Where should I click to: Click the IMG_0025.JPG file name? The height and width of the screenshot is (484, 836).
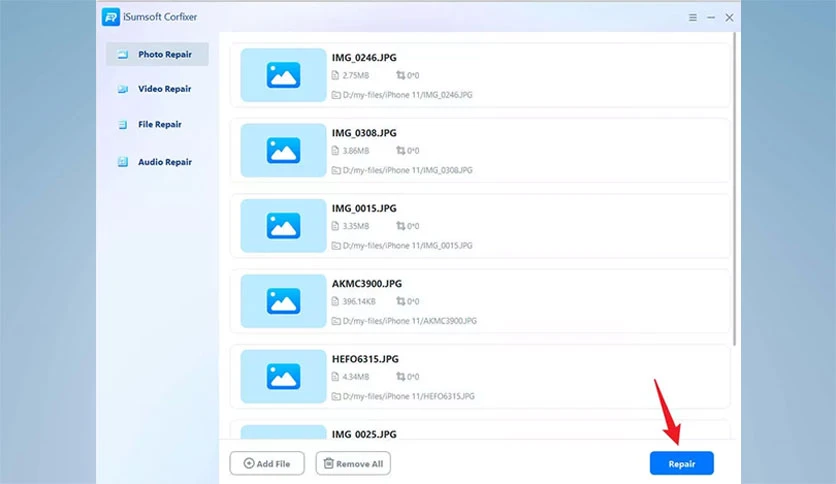(364, 434)
